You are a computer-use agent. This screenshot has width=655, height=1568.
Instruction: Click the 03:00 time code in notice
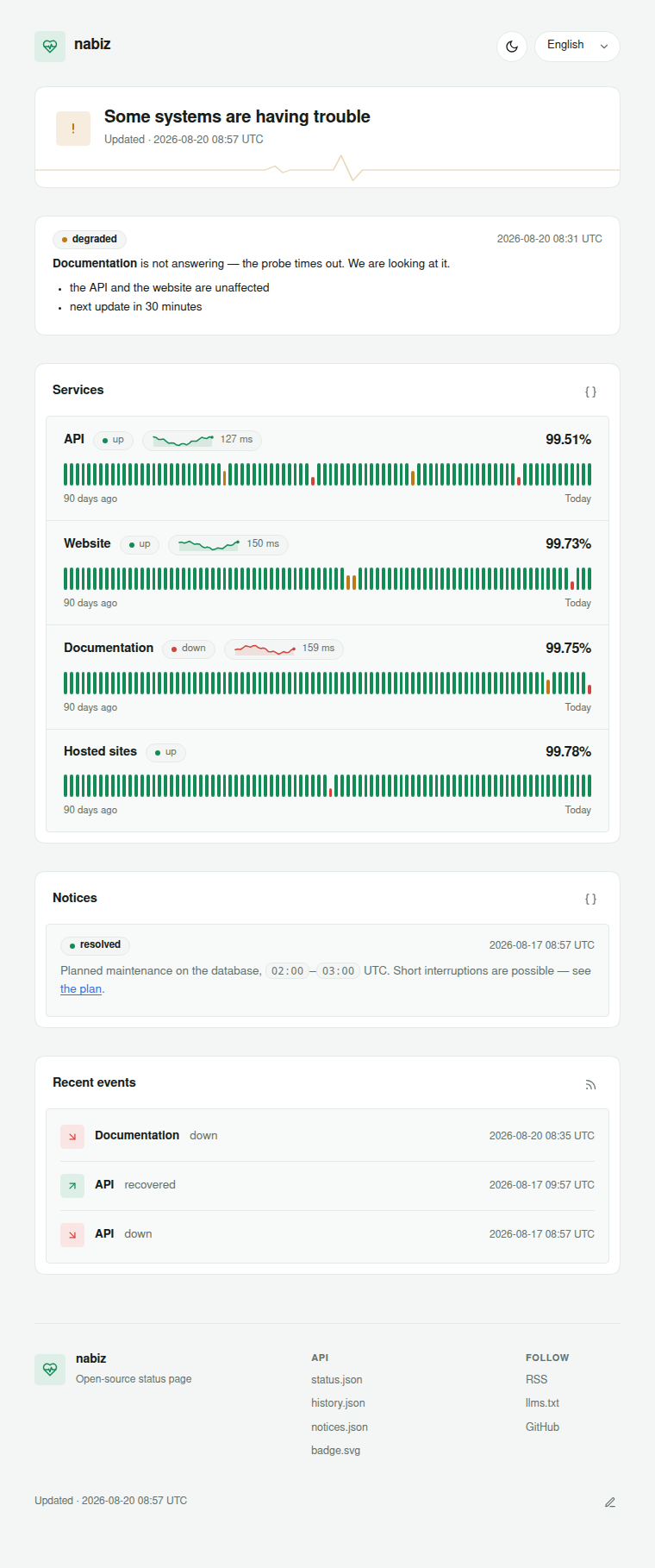coord(338,971)
